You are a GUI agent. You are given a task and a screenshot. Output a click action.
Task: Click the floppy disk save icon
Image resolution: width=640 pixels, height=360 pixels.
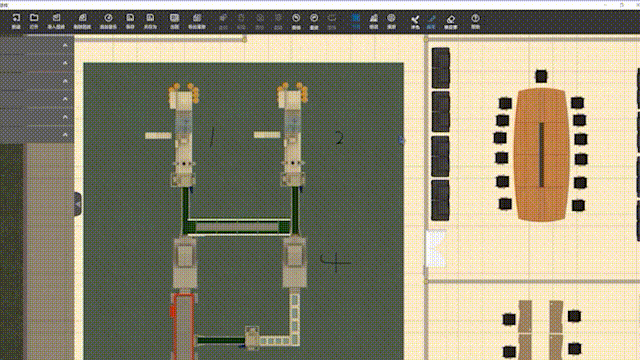point(130,21)
